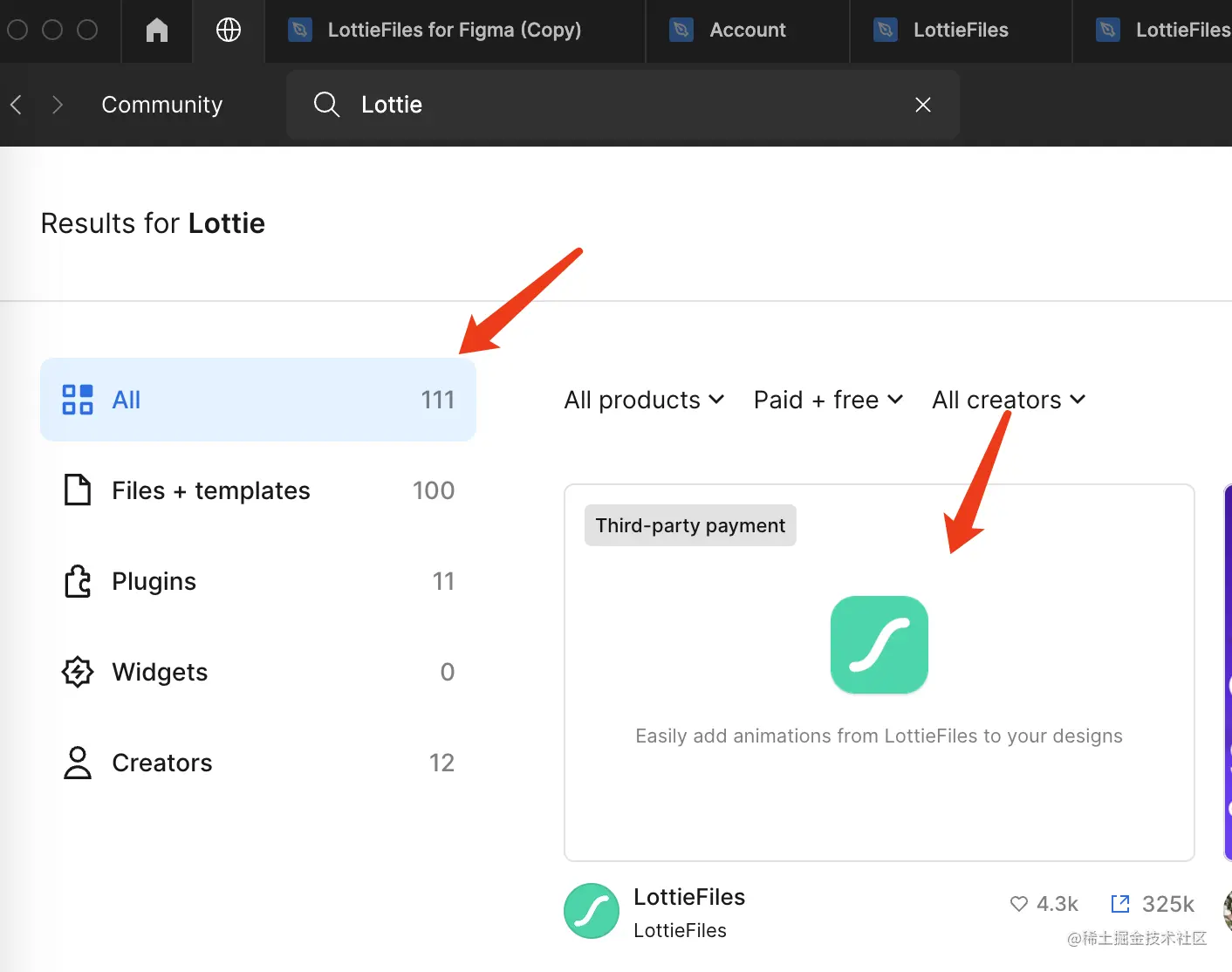Switch to the rightmost LottieFiles tab

1153,31
